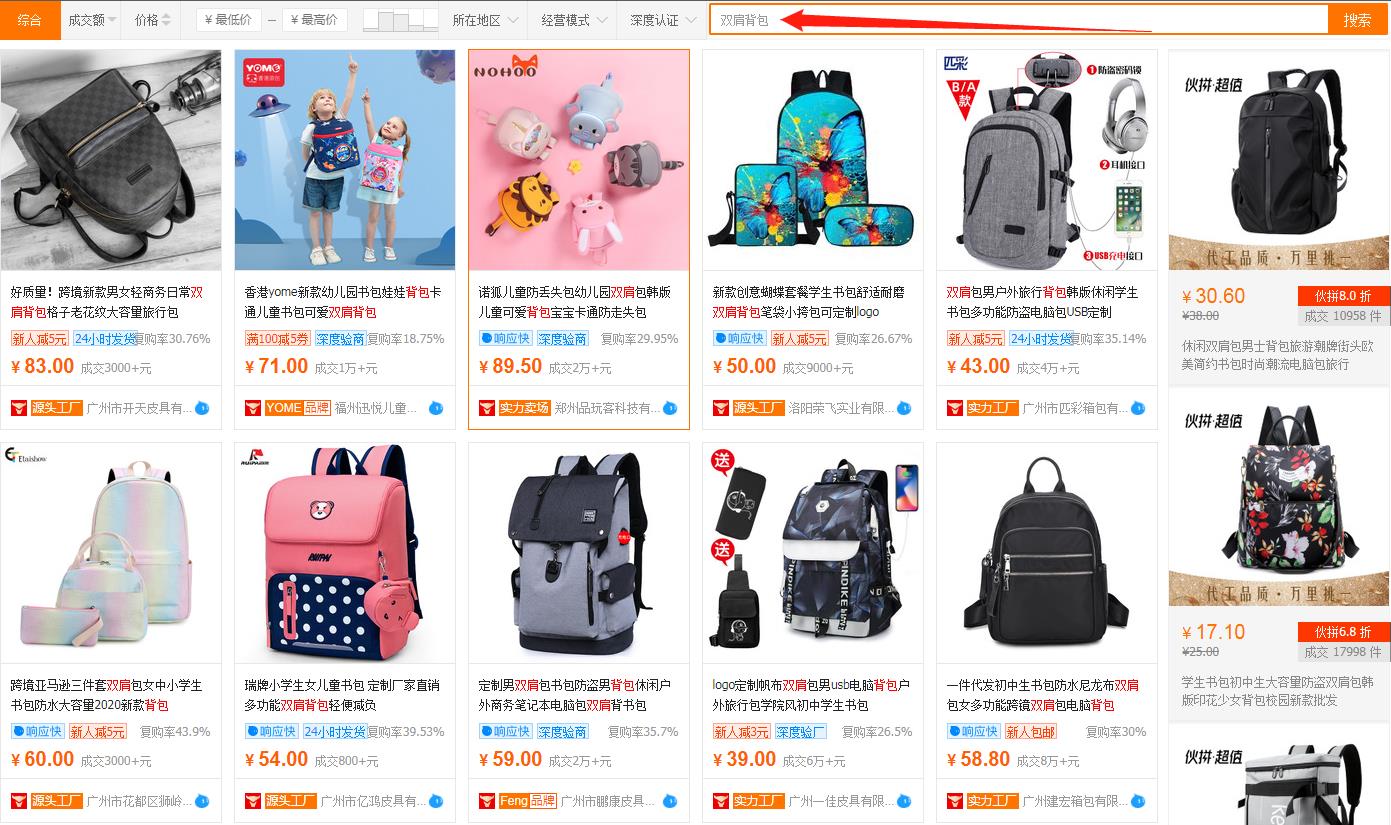Click the chat icon beside 广州市亿鸿皮具
Screen dimensions: 1391x825
click(x=436, y=801)
